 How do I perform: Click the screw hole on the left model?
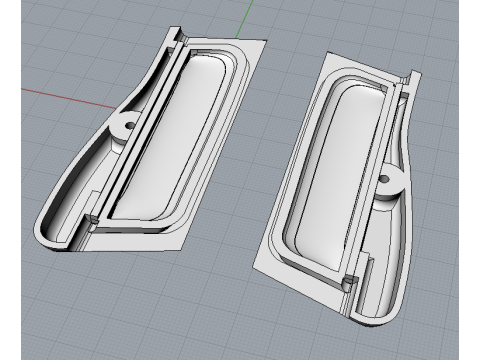pyautogui.click(x=130, y=126)
